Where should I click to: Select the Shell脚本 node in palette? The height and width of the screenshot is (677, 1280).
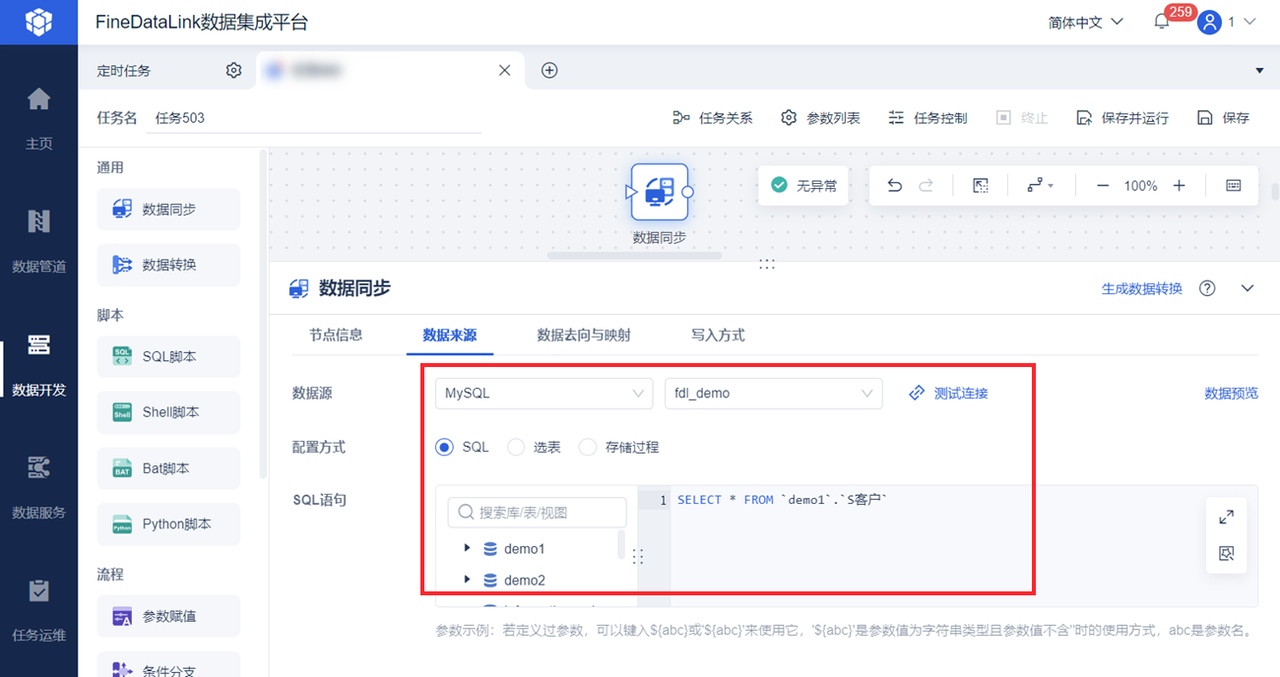click(x=168, y=412)
